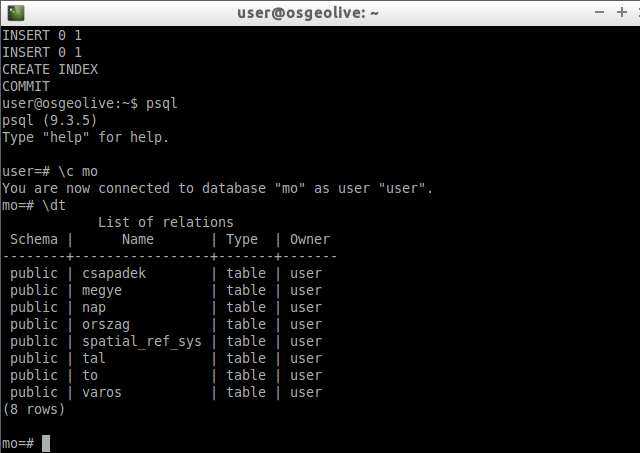This screenshot has height=453, width=640.
Task: Click the window title user@osgeolive
Action: [x=308, y=13]
